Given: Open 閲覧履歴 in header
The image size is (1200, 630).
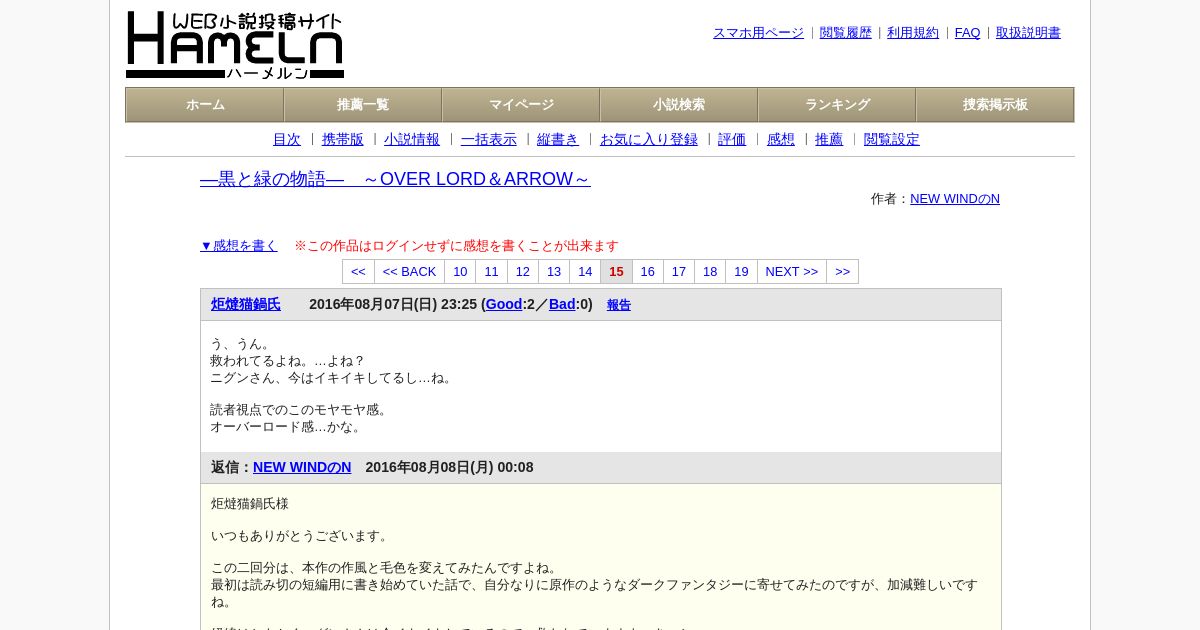Looking at the screenshot, I should coord(846,33).
